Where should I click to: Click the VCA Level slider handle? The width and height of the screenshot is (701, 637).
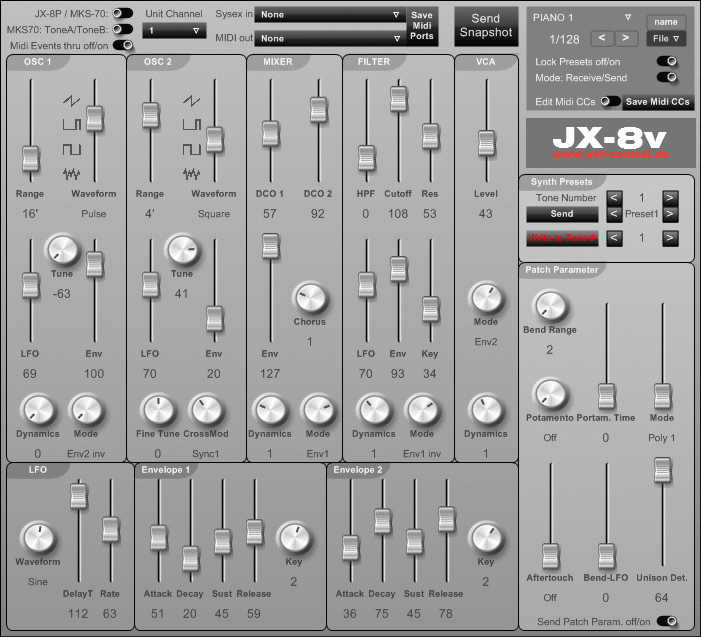point(486,143)
